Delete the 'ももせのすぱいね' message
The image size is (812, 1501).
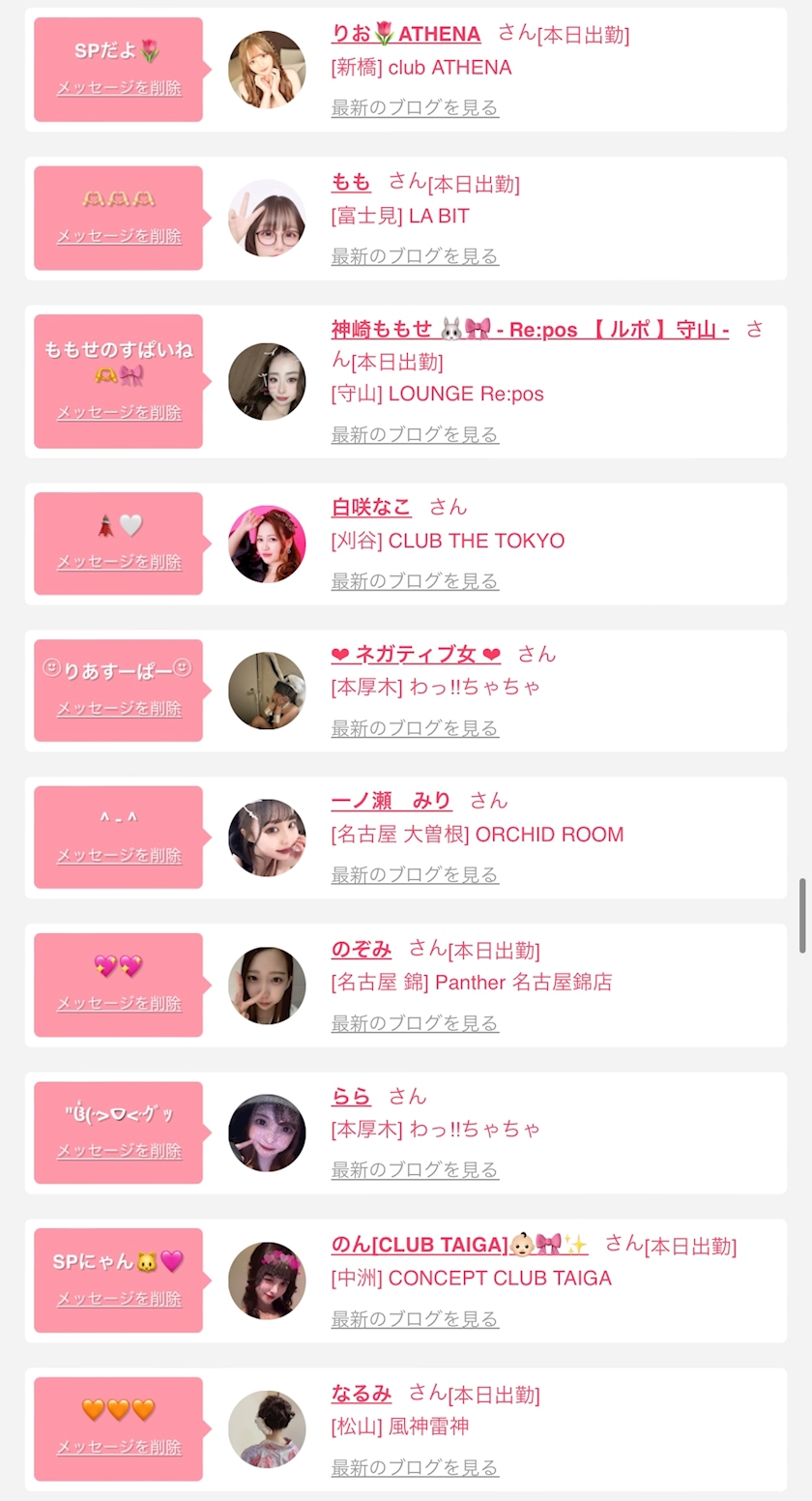(x=119, y=413)
